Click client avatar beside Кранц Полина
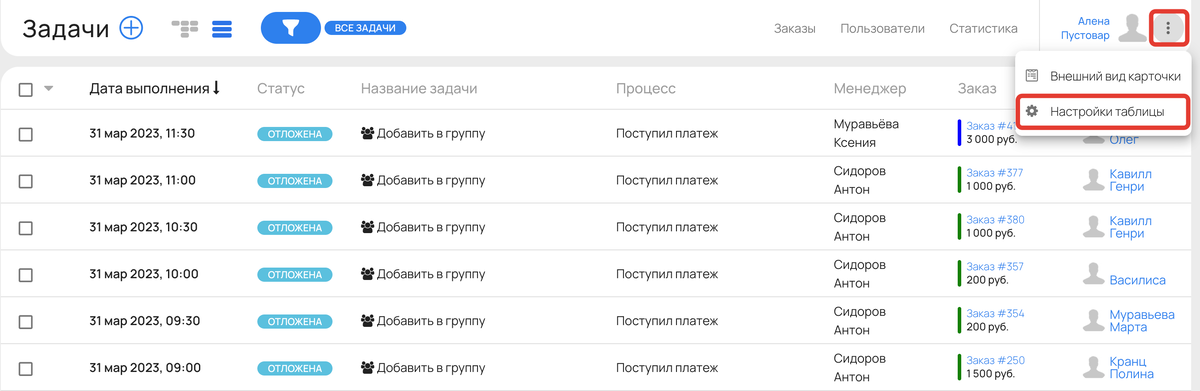 (1094, 368)
